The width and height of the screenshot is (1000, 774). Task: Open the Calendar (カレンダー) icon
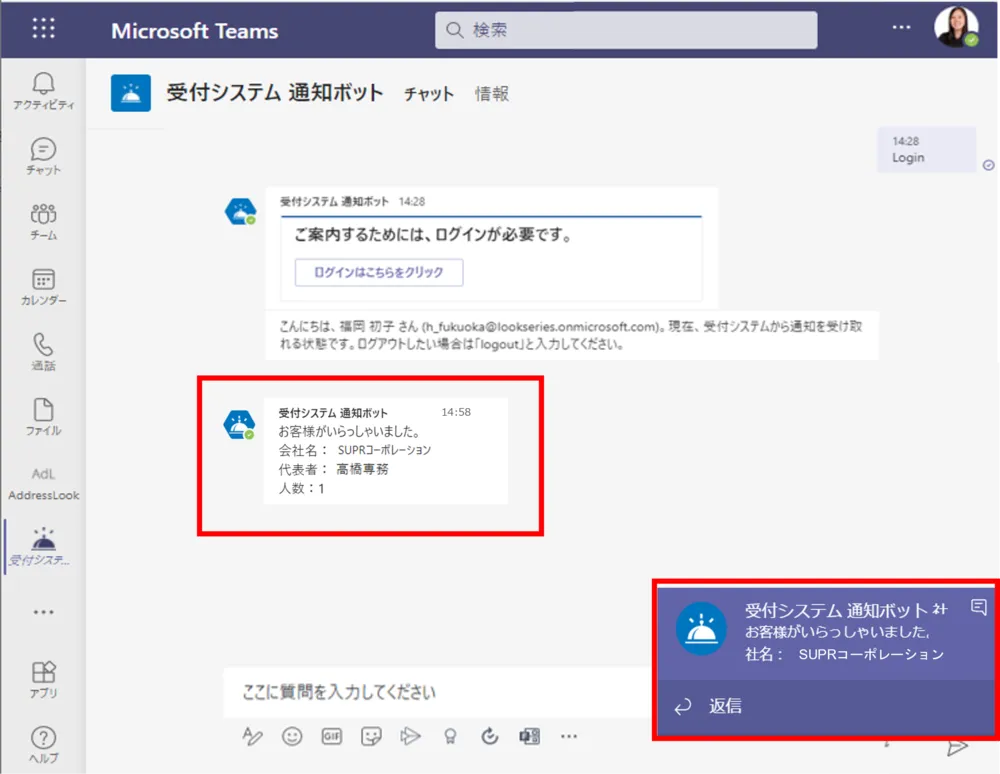coord(43,286)
